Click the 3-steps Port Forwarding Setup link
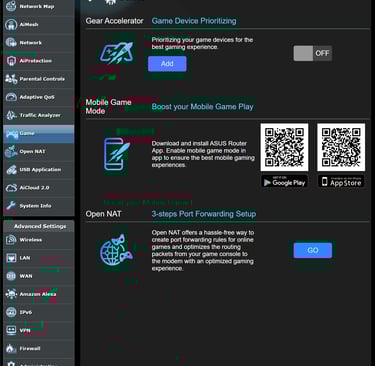The height and width of the screenshot is (366, 375). tap(204, 214)
